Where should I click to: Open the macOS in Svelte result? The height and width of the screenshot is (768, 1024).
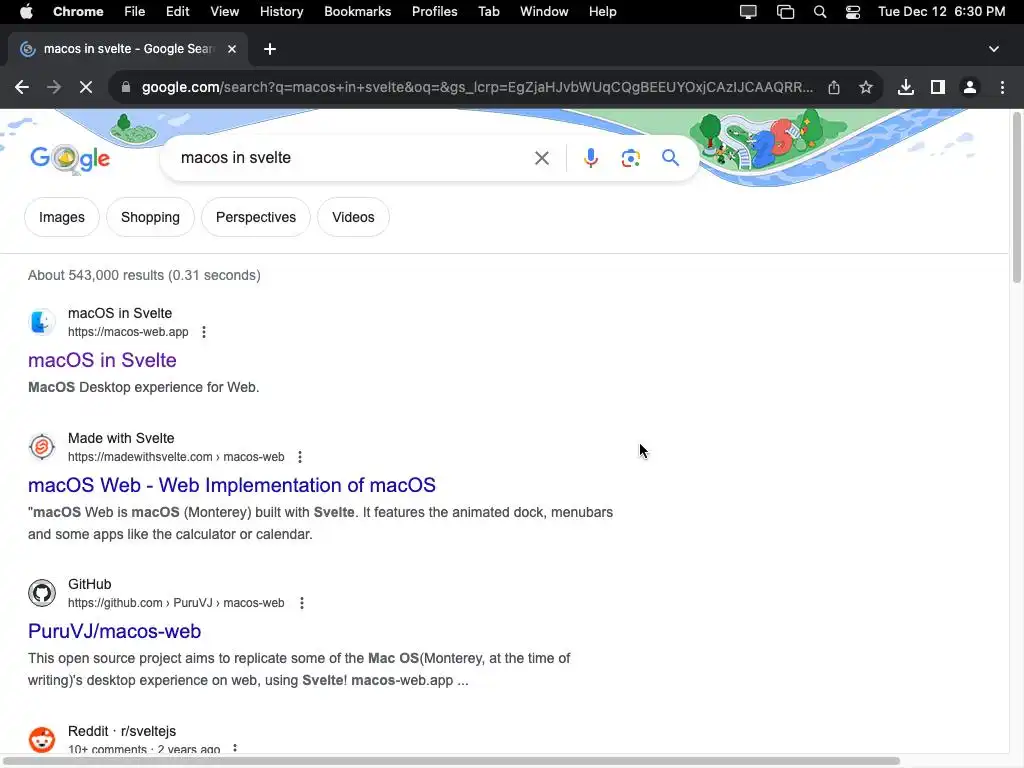(102, 360)
